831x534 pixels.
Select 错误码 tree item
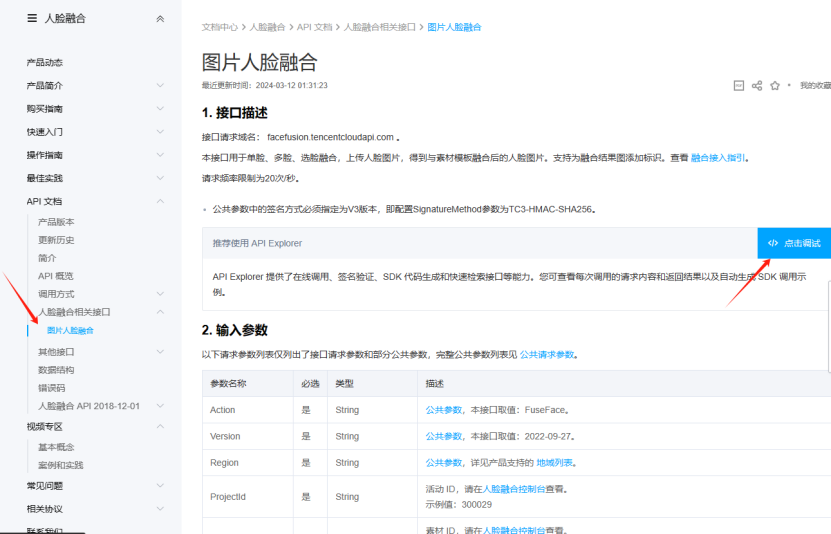[x=51, y=388]
